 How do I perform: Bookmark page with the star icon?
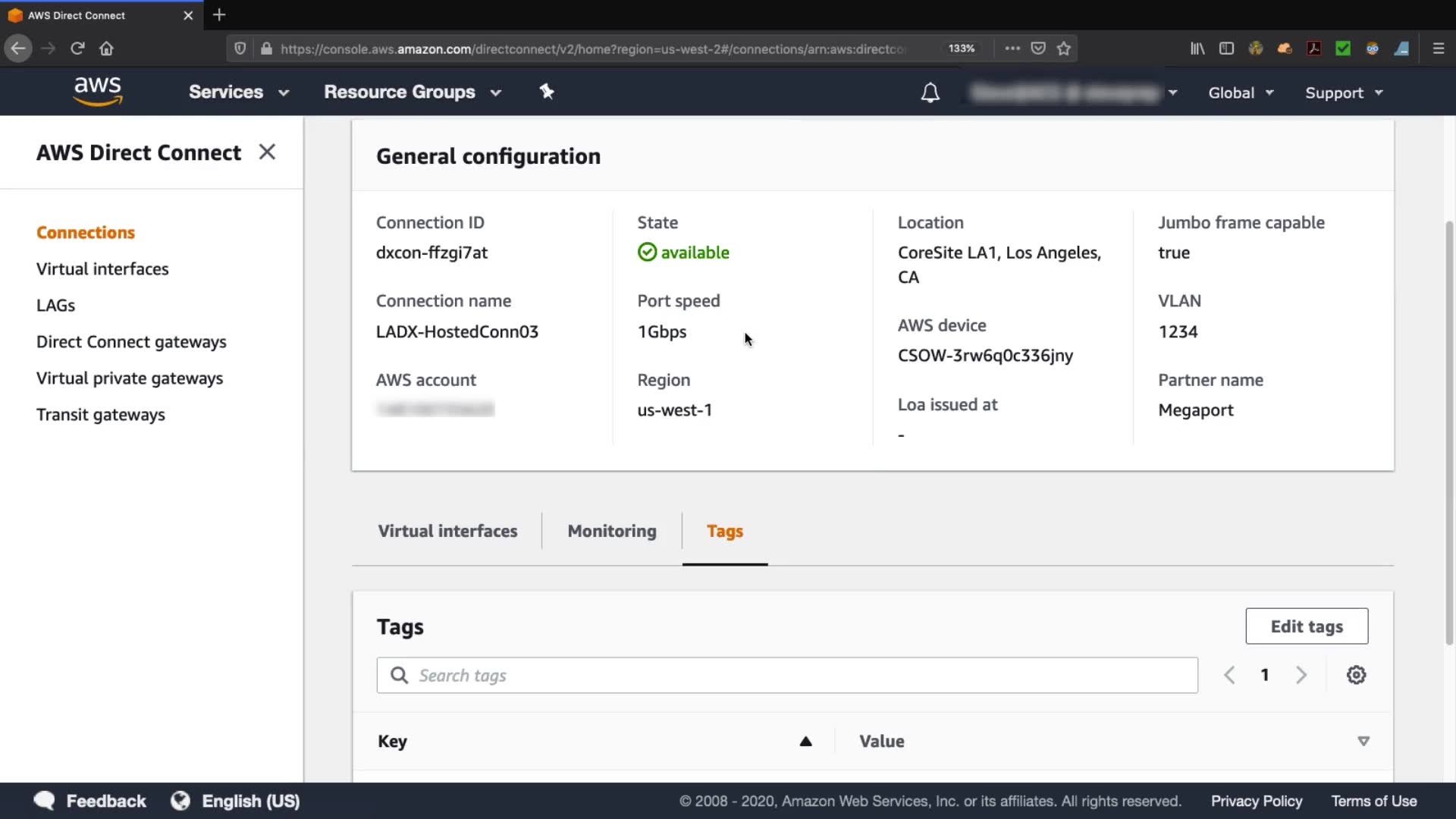point(1064,49)
